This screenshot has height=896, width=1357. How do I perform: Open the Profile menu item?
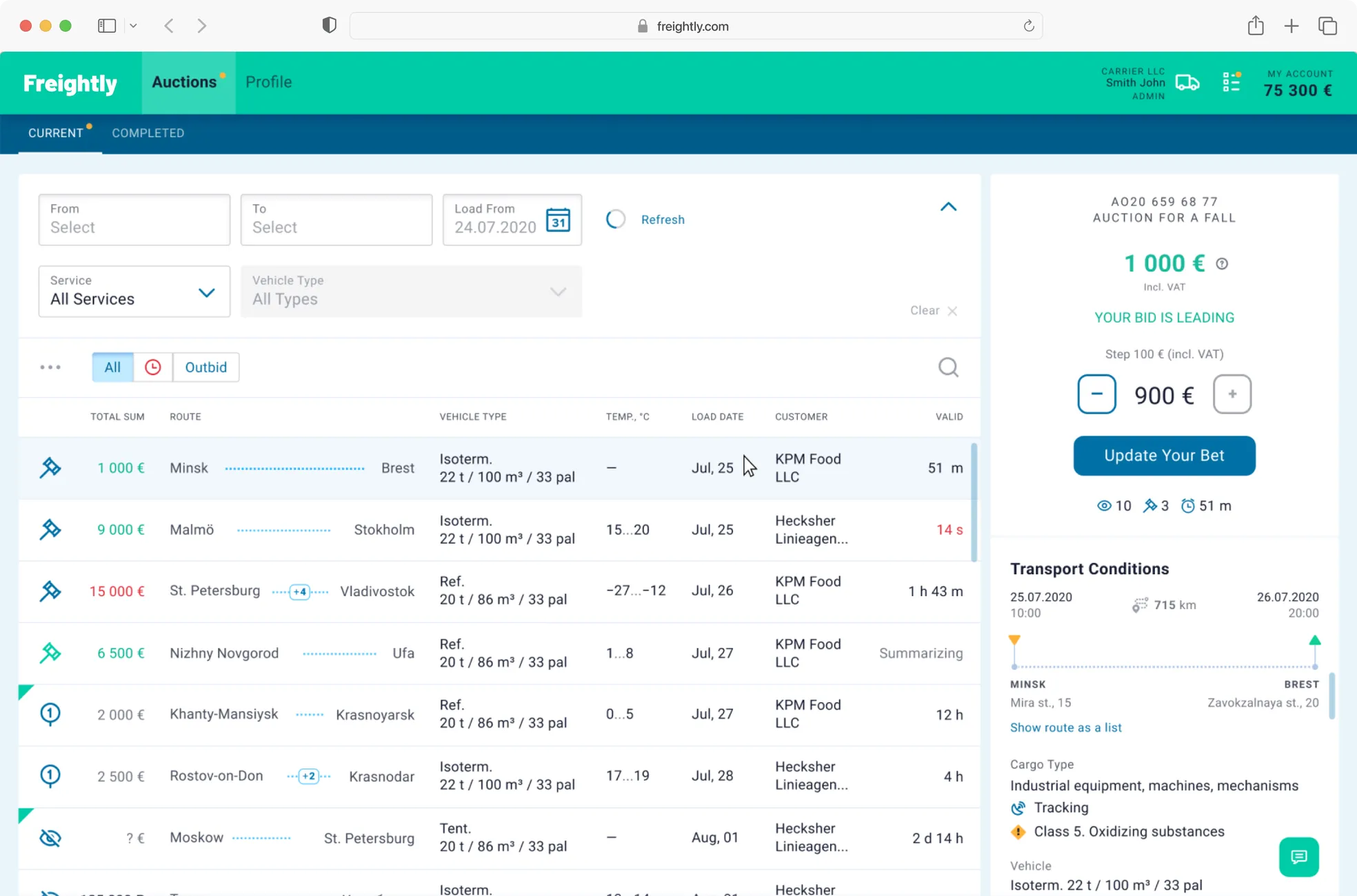click(x=268, y=82)
